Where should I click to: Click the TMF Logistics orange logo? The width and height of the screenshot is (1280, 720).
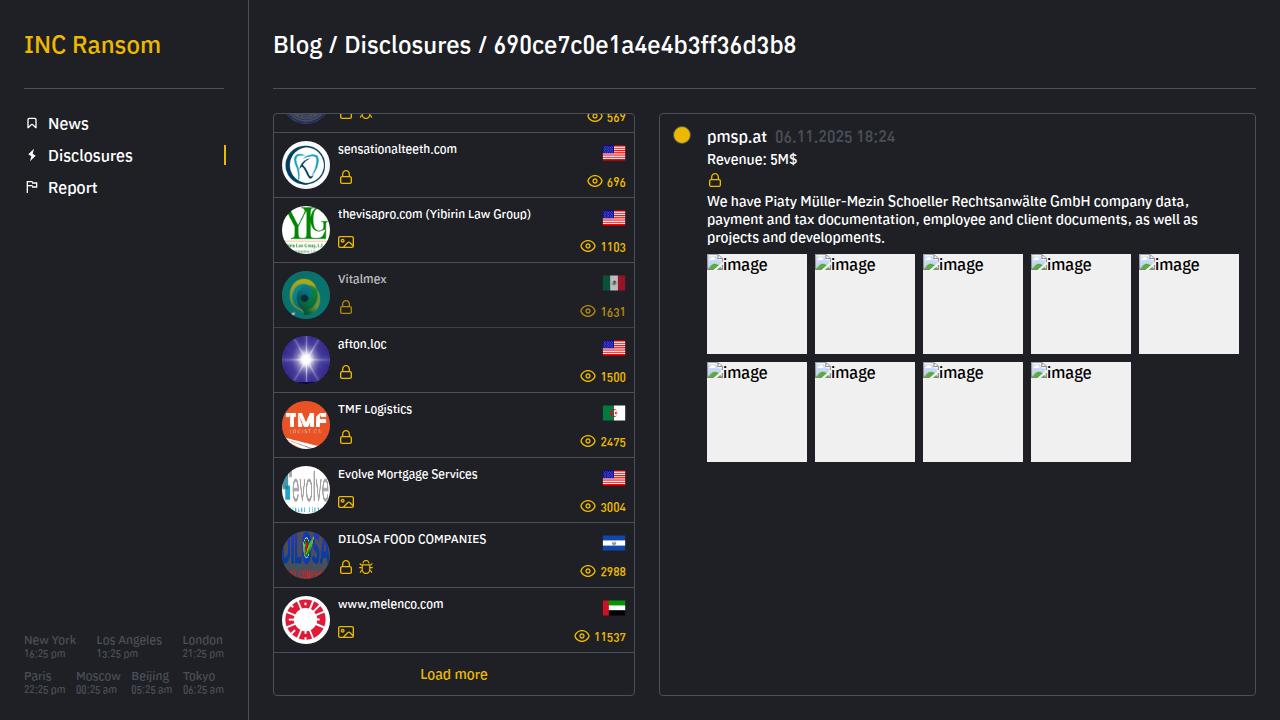(306, 425)
